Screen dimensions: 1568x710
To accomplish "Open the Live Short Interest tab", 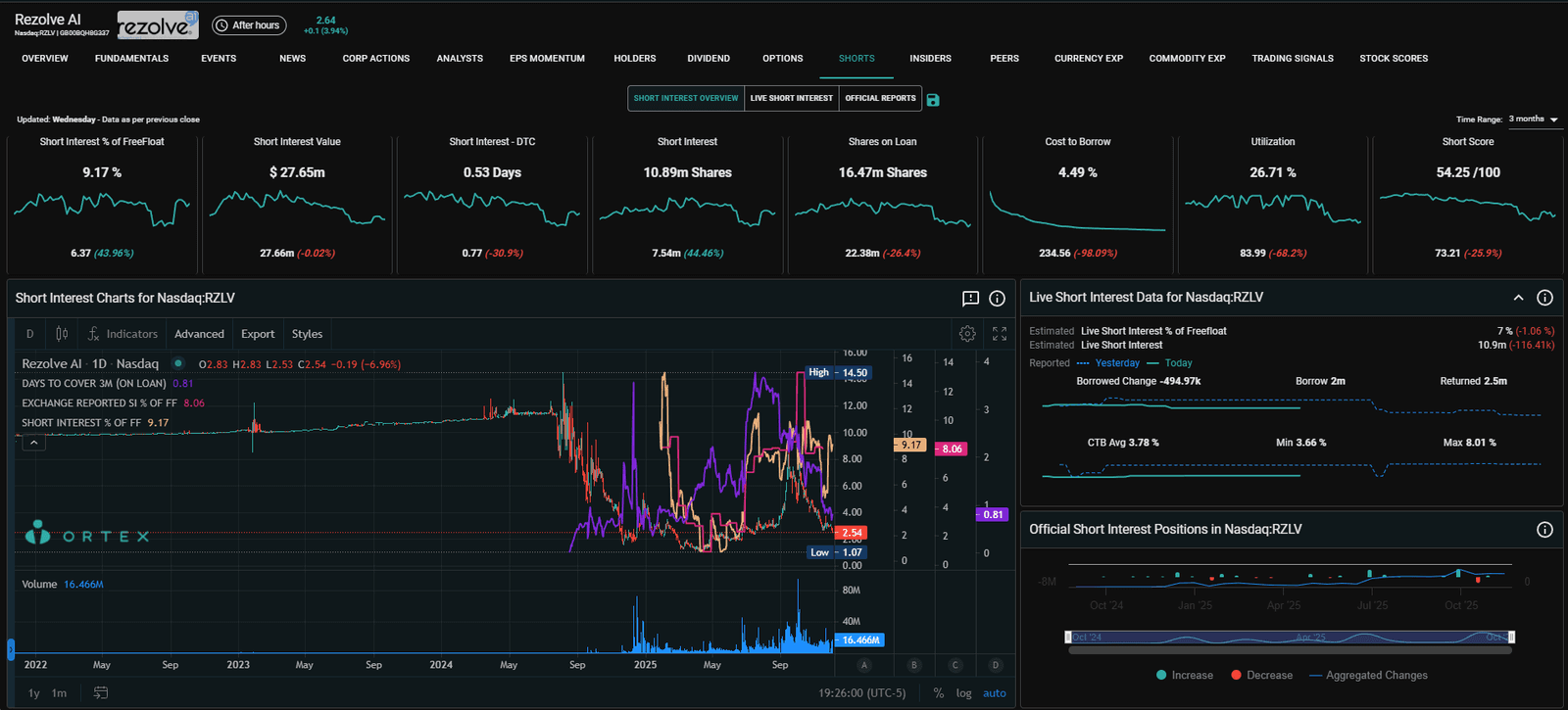I will [791, 98].
